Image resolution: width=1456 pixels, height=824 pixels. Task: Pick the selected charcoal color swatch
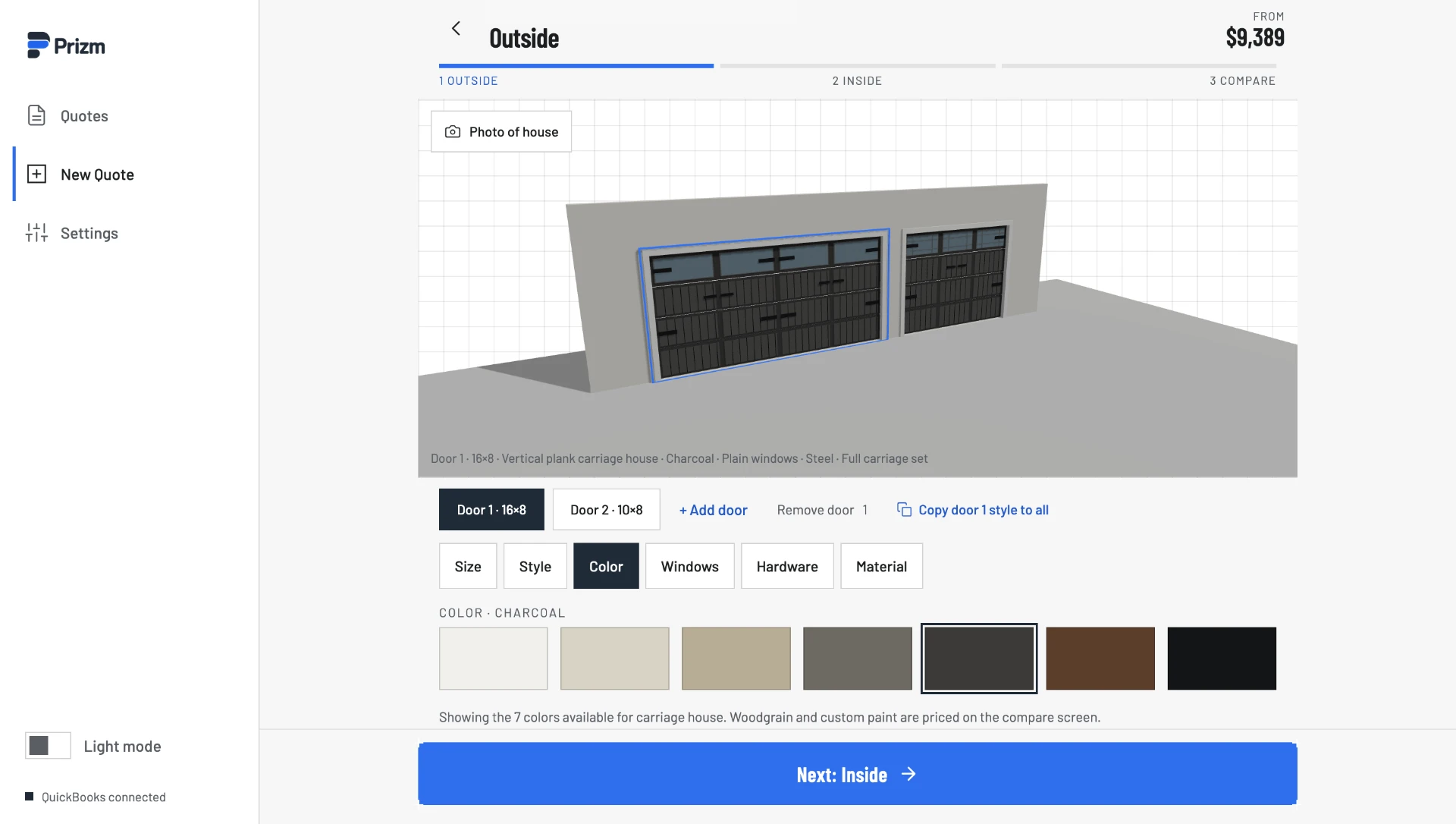point(979,659)
